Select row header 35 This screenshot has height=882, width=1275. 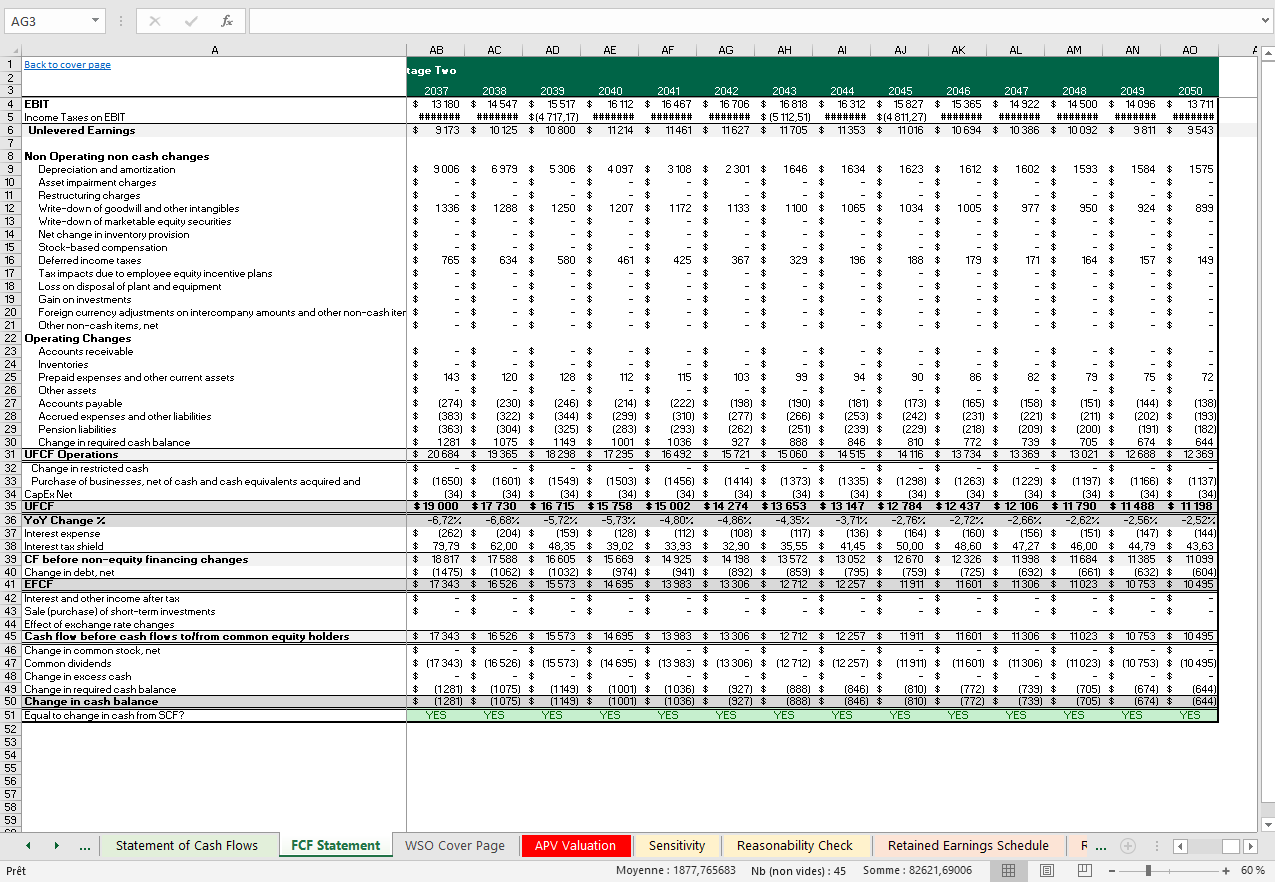[x=11, y=506]
